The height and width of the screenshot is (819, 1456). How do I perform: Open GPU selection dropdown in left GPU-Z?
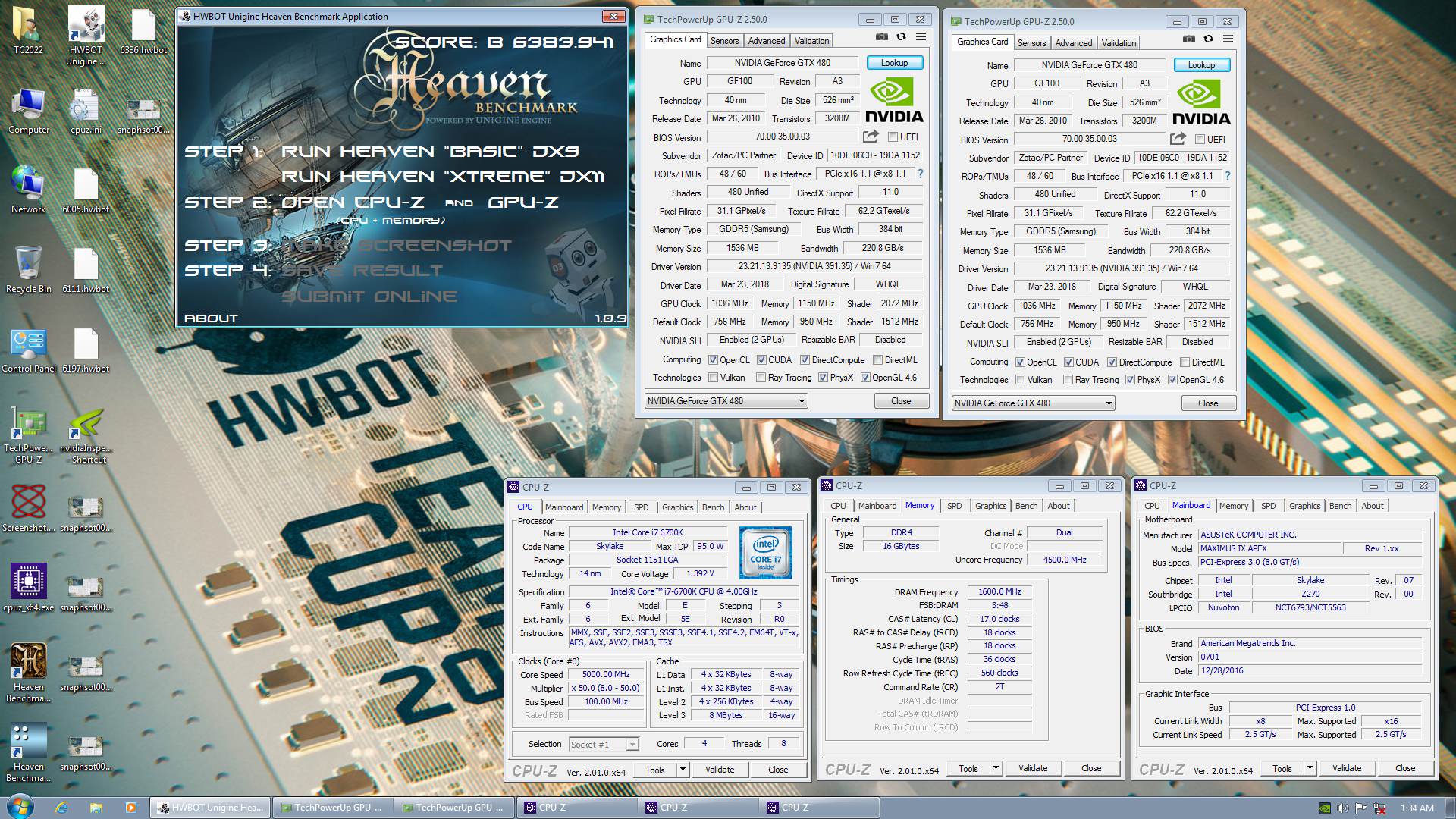click(726, 401)
